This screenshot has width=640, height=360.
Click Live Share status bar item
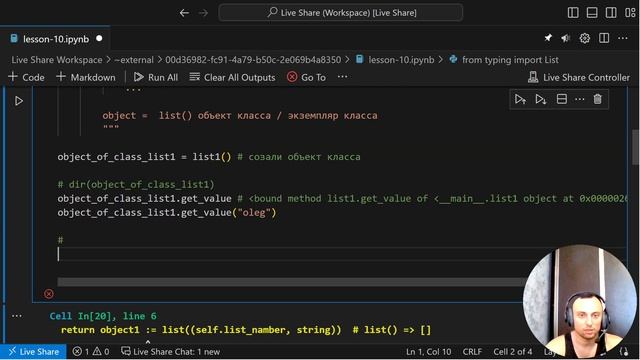tap(33, 351)
